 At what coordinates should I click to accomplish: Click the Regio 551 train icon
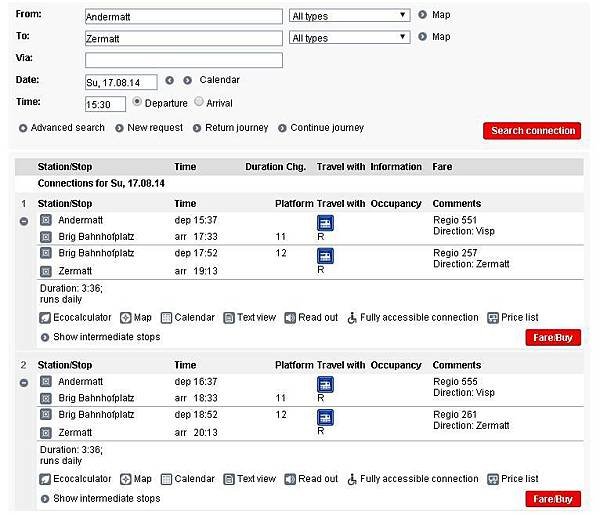[325, 223]
